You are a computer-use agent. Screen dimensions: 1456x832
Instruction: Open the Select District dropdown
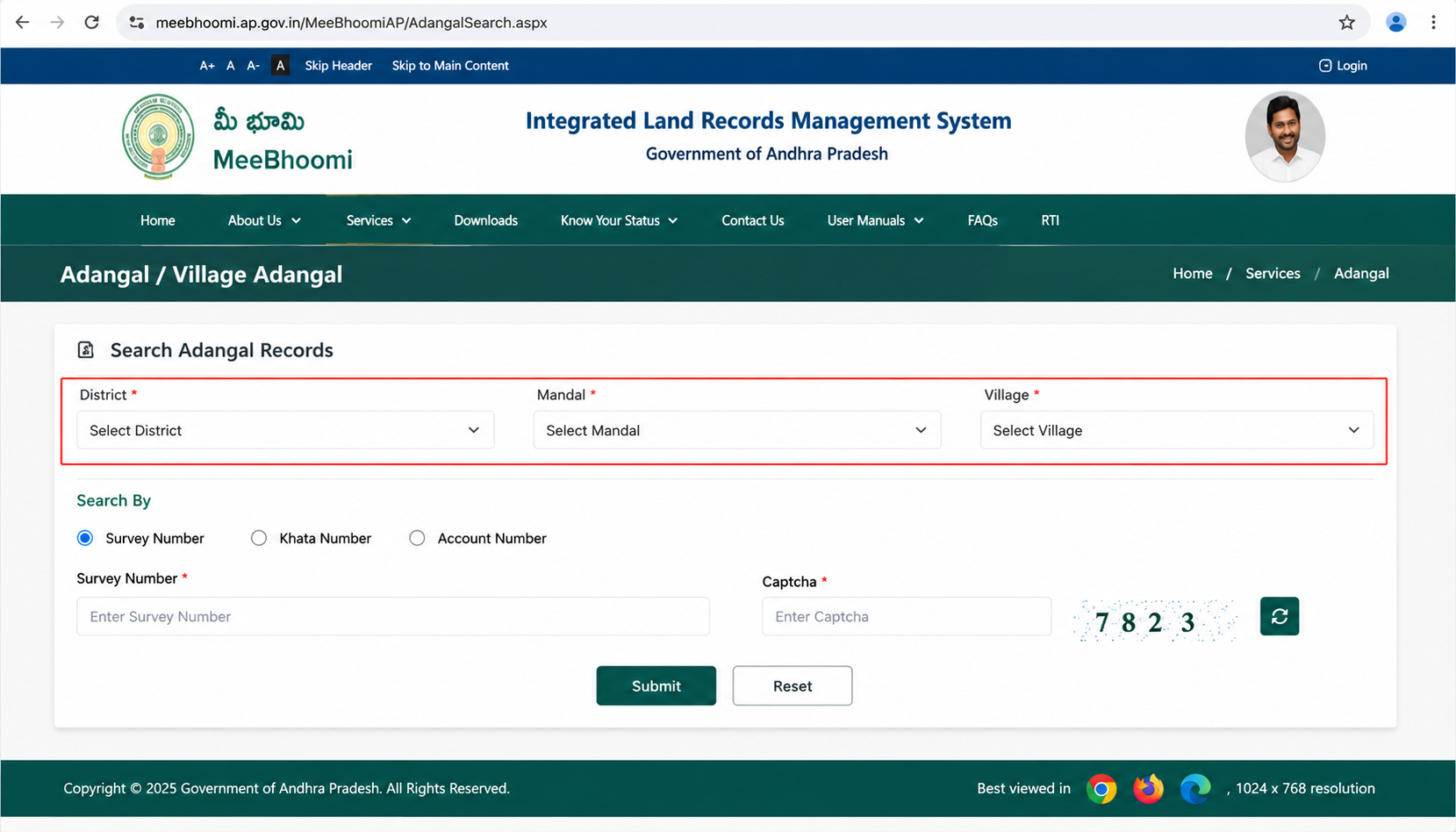pos(285,430)
